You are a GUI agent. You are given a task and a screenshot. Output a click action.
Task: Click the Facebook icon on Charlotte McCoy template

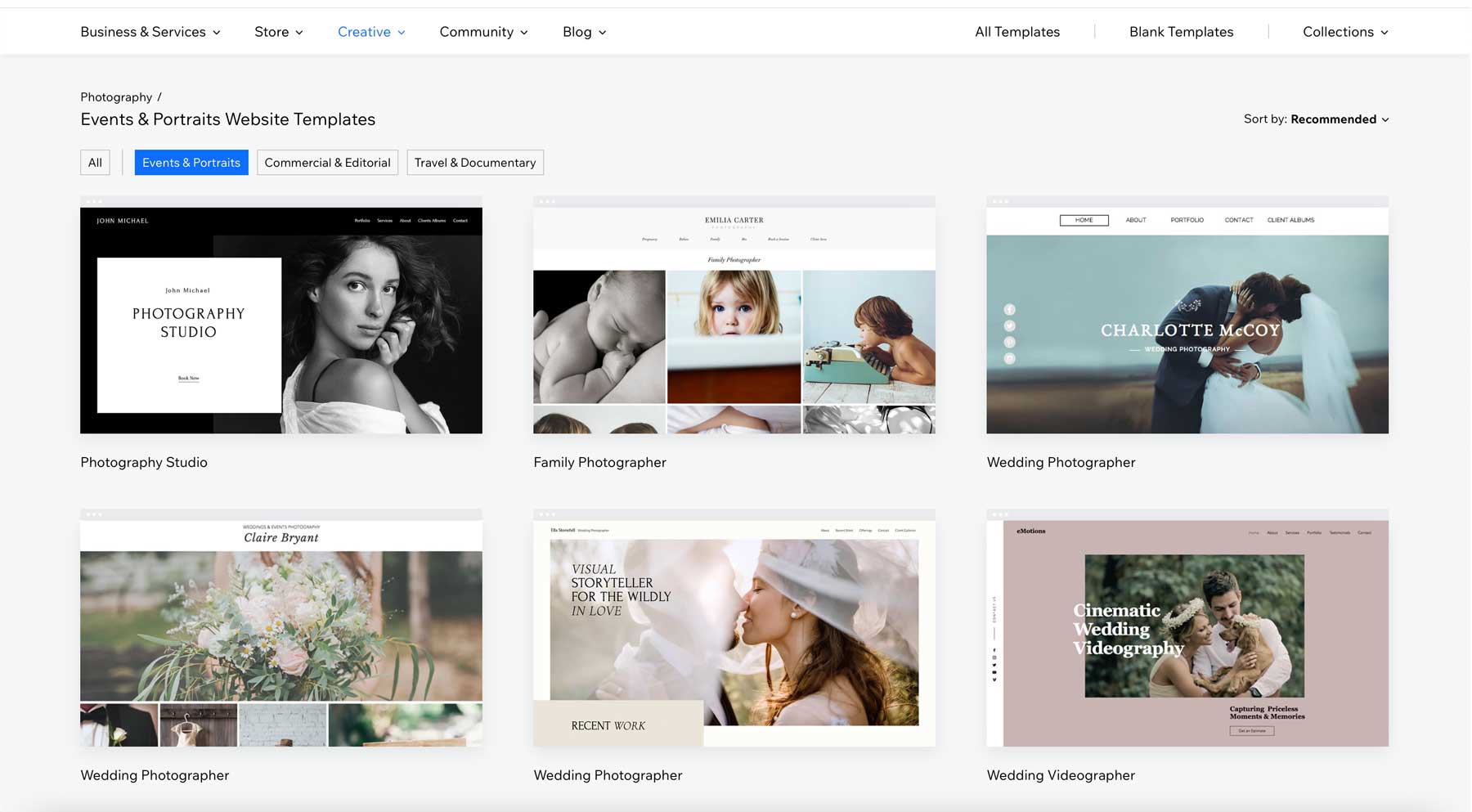[1010, 309]
